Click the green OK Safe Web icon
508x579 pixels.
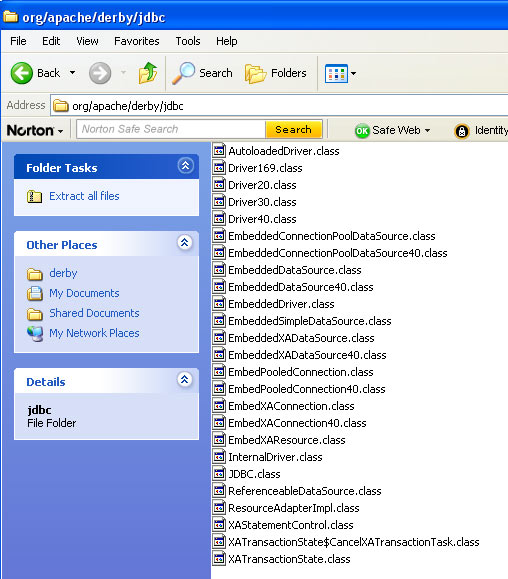[x=362, y=131]
